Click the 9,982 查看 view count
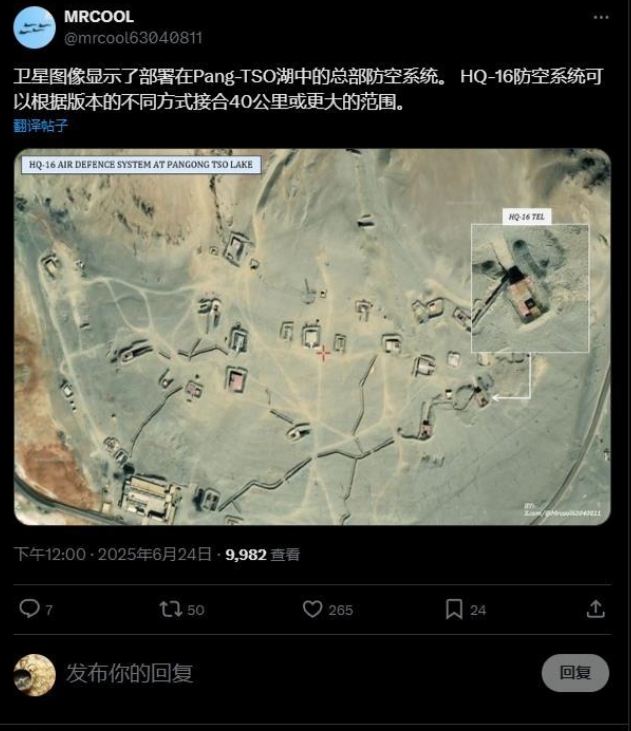Viewport: 631px width, 731px height. tap(263, 554)
